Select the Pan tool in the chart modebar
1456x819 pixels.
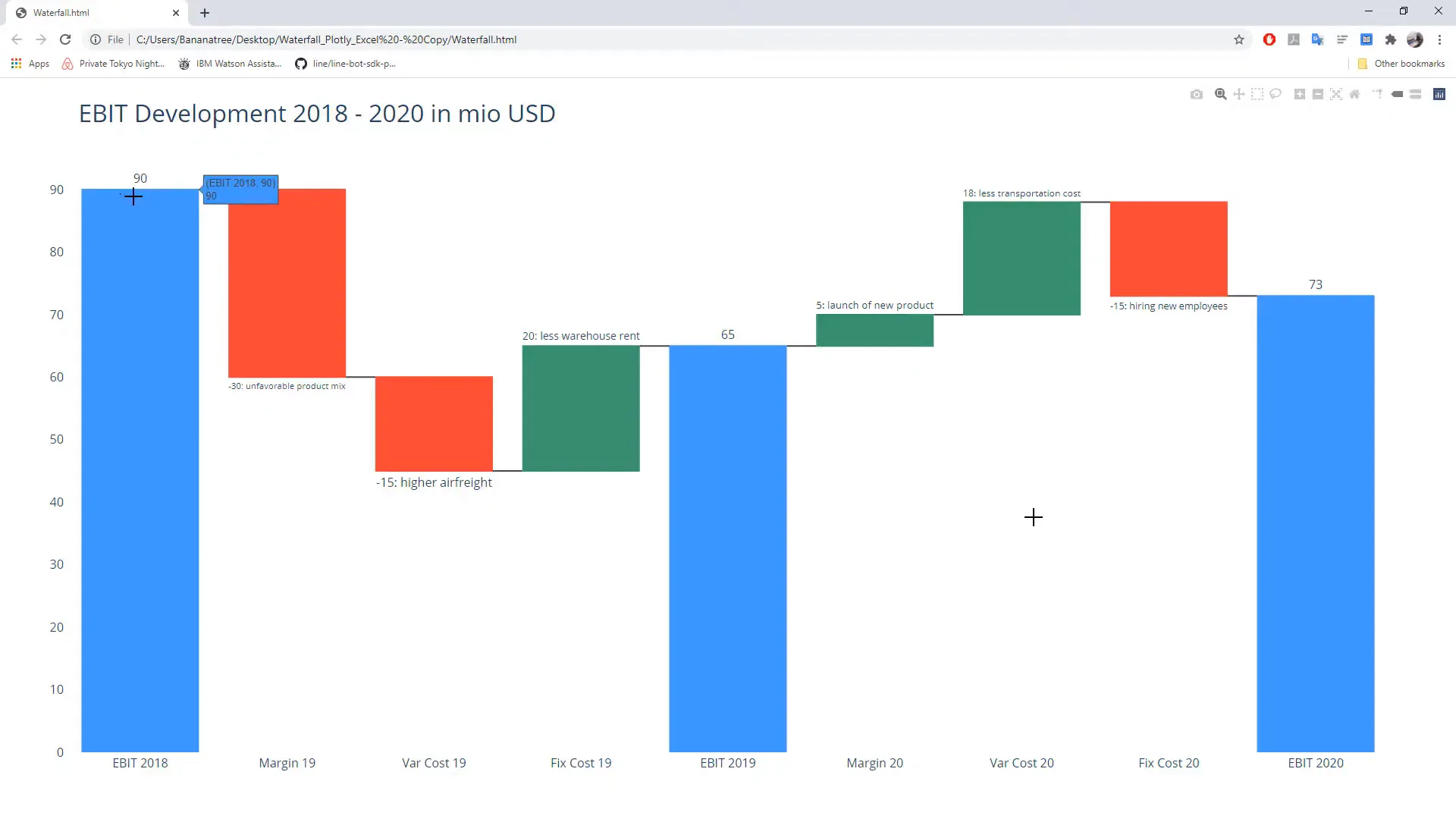pos(1239,94)
